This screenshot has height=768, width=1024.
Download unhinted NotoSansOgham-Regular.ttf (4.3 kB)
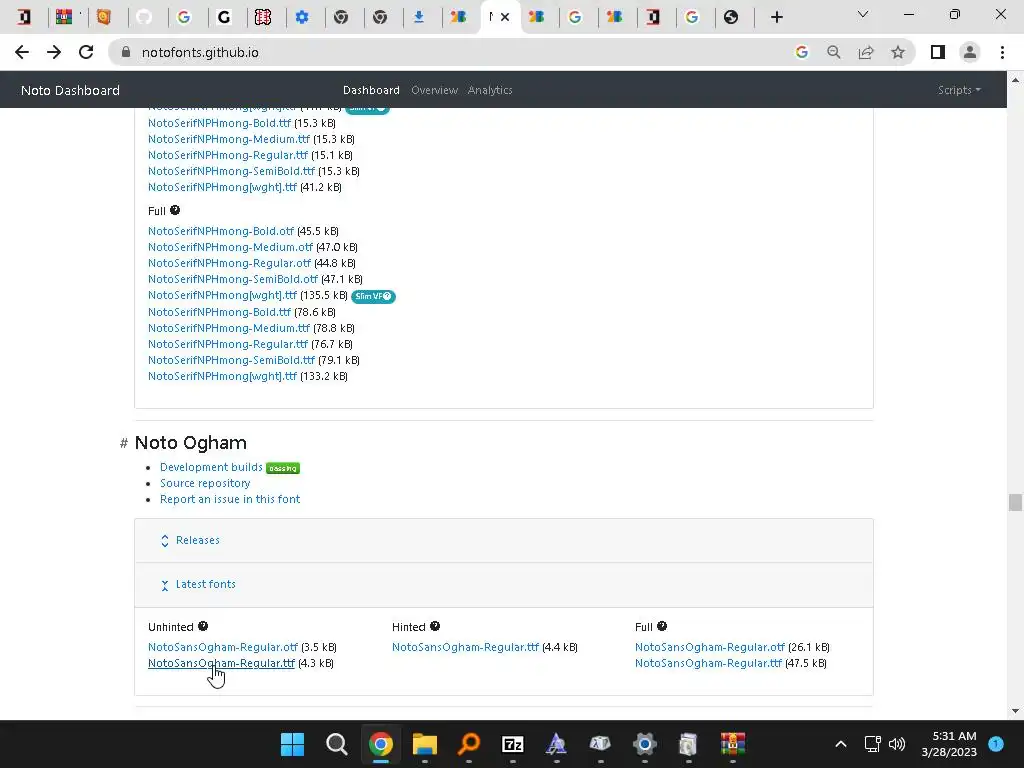(221, 663)
